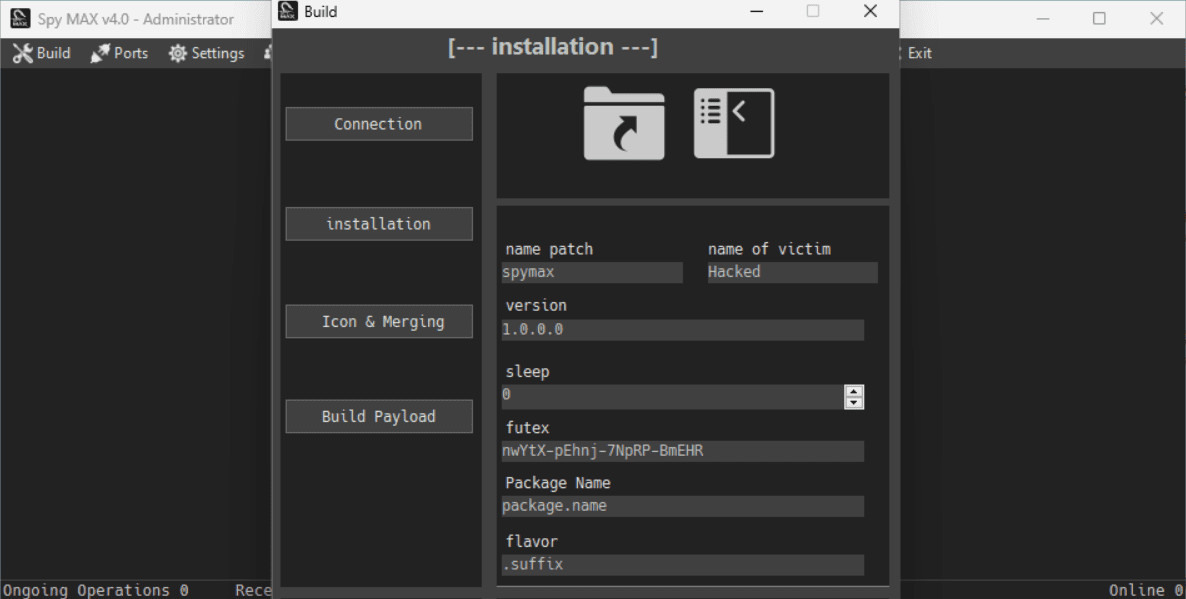Click the folder shortcut arrow icon
Screen dimensions: 1186x599
[624, 123]
